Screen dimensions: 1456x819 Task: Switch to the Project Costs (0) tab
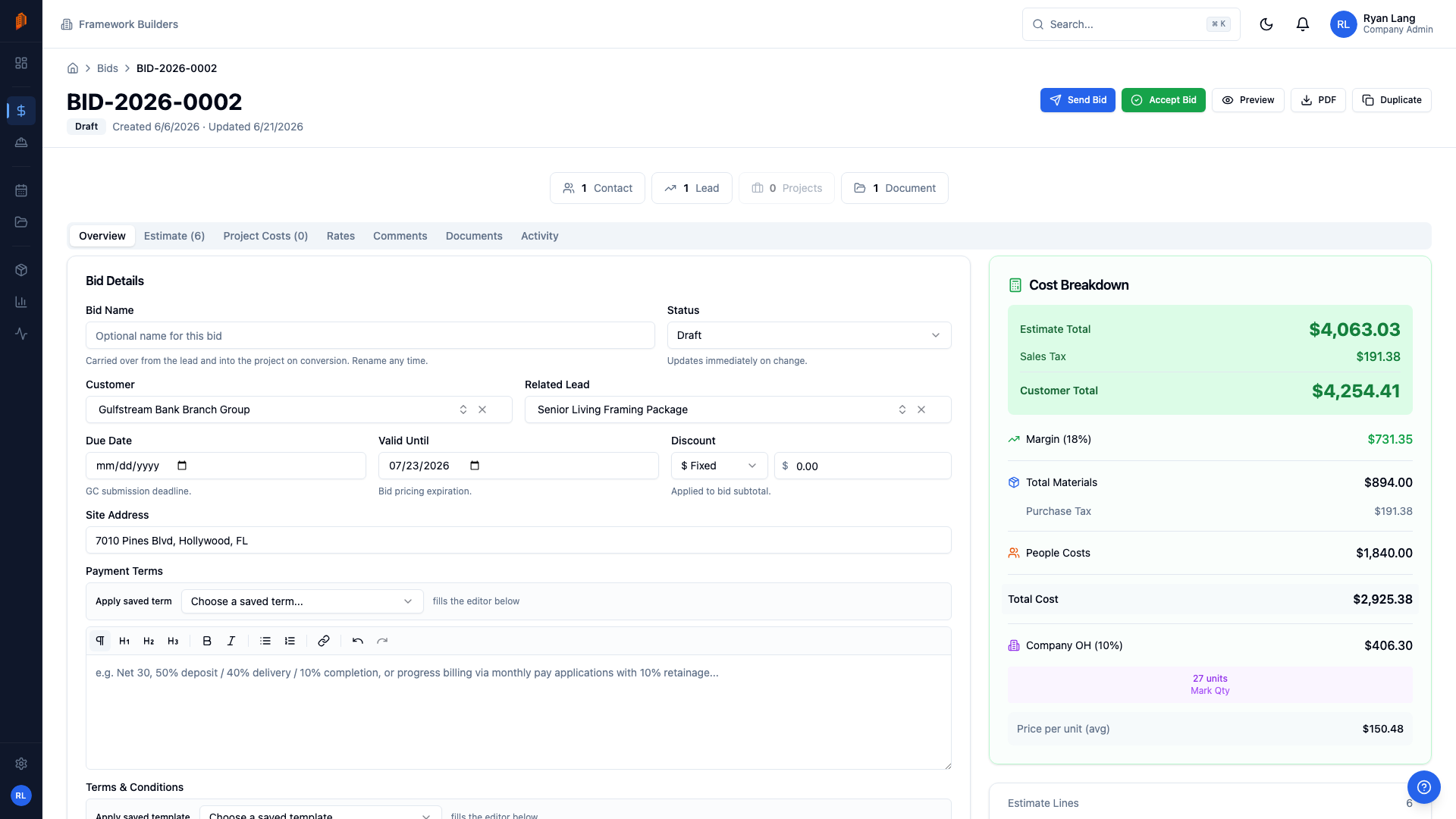(265, 236)
